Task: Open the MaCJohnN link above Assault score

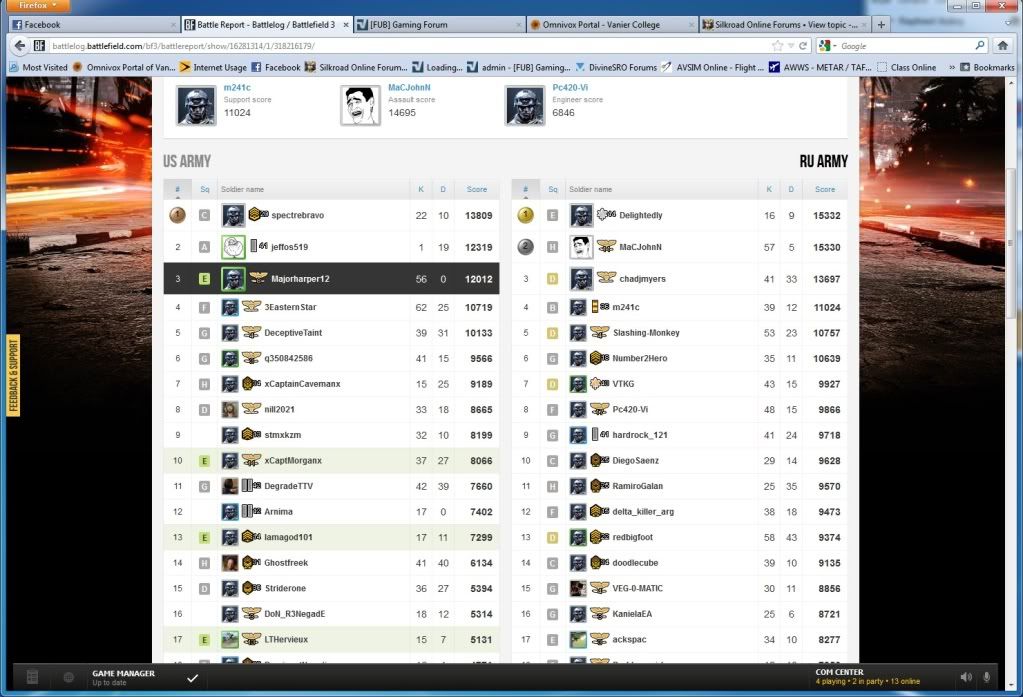Action: click(409, 87)
